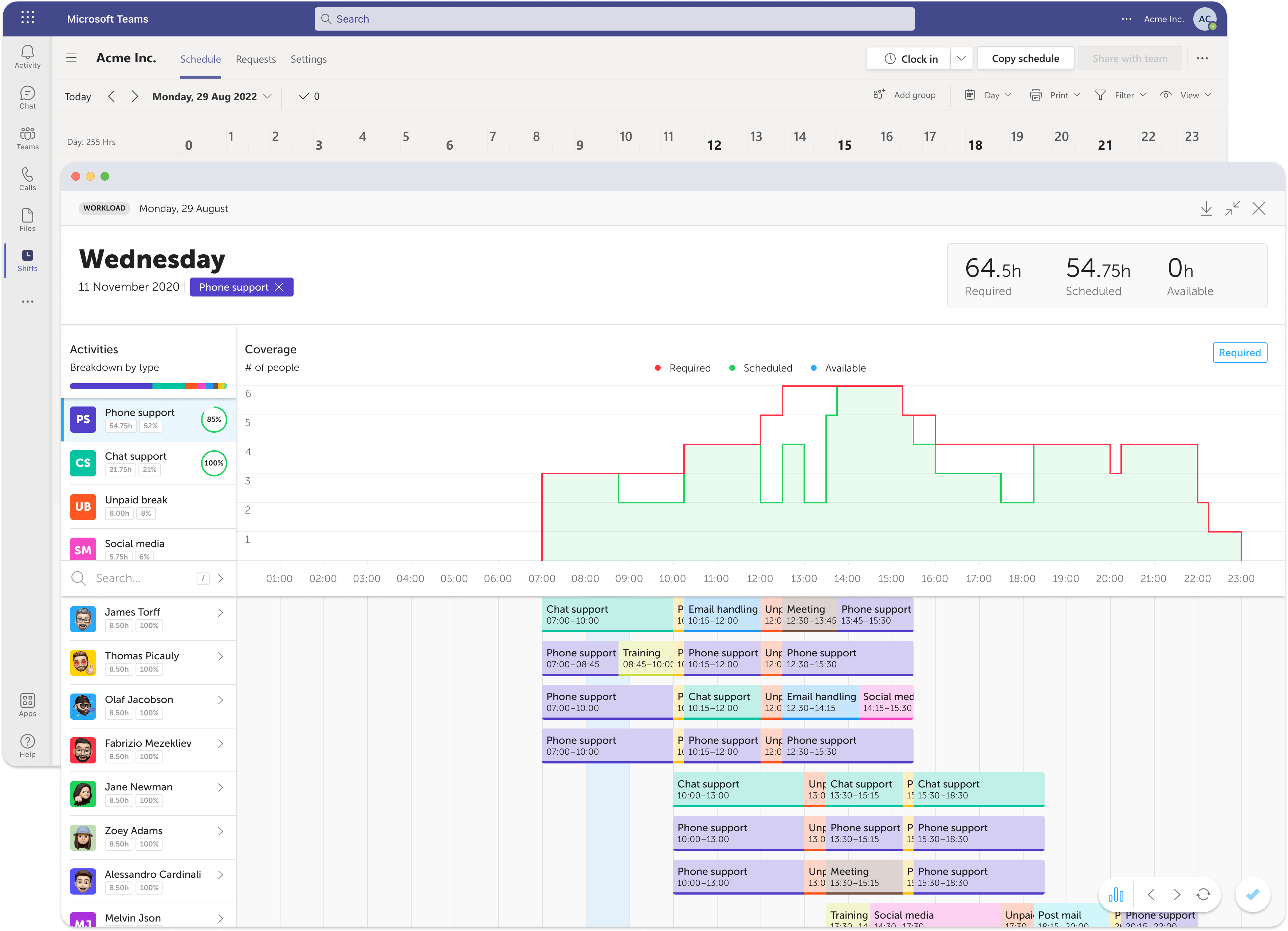1288x931 pixels.
Task: Click the collapse window arrows icon
Action: pyautogui.click(x=1232, y=209)
